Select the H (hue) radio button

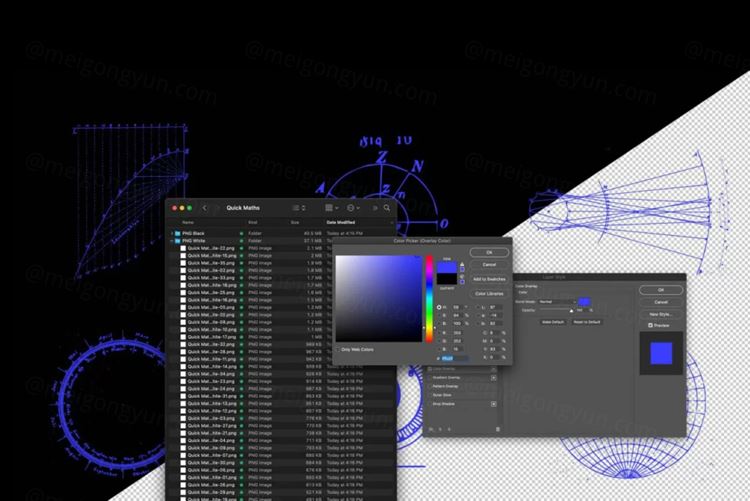point(439,307)
